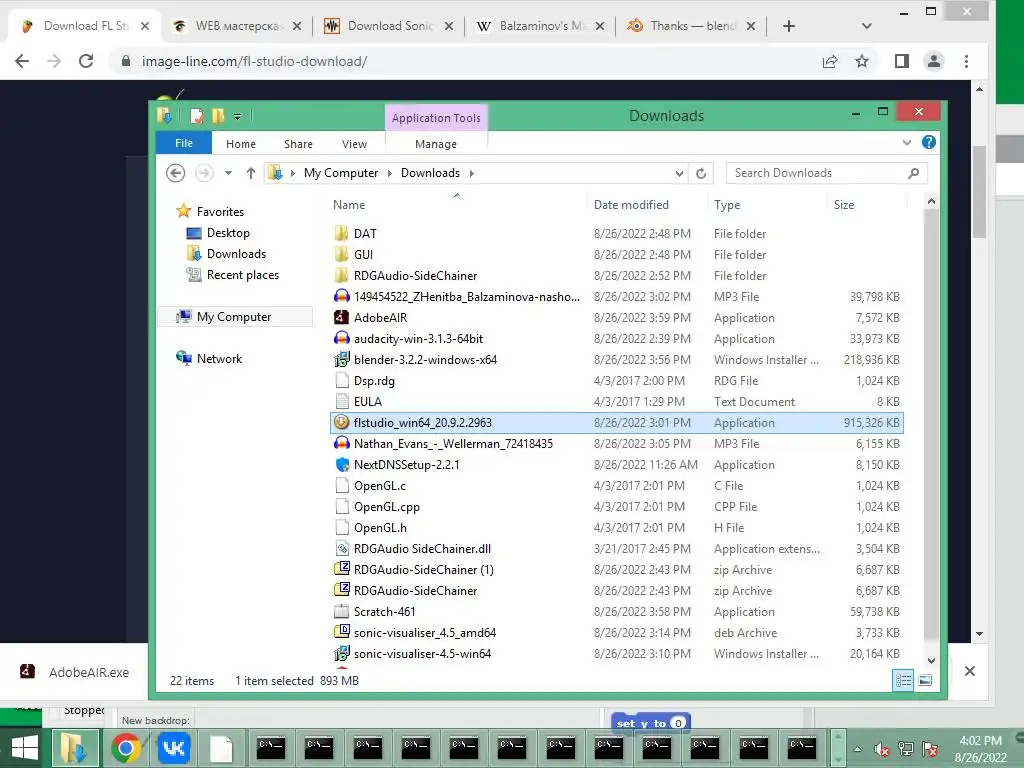Click the Explorer back arrow
This screenshot has width=1024, height=768.
click(x=175, y=173)
